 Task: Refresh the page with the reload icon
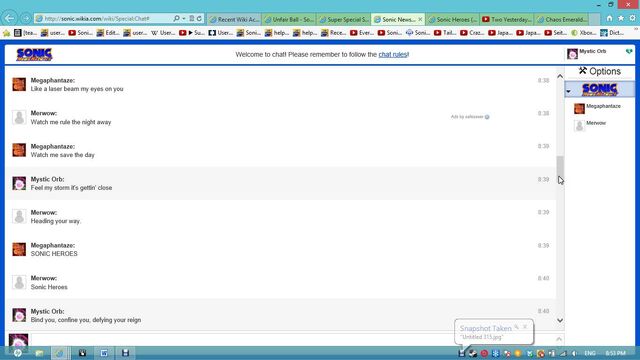click(199, 19)
